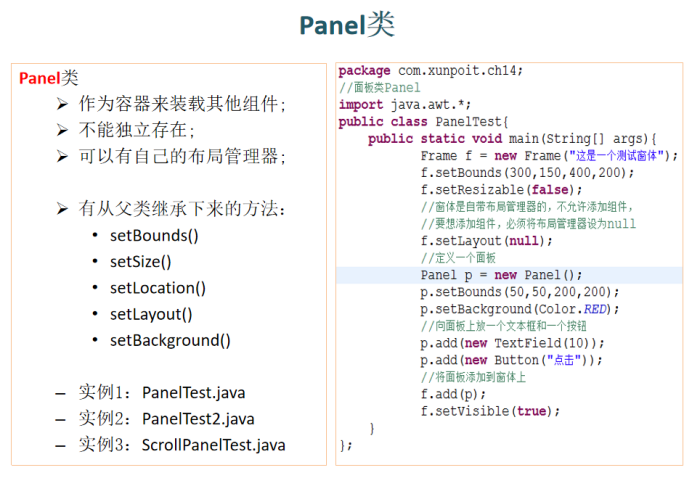This screenshot has height=479, width=692.
Task: Click the code line "package com.xunpoit.ch14;"
Action: tap(431, 71)
